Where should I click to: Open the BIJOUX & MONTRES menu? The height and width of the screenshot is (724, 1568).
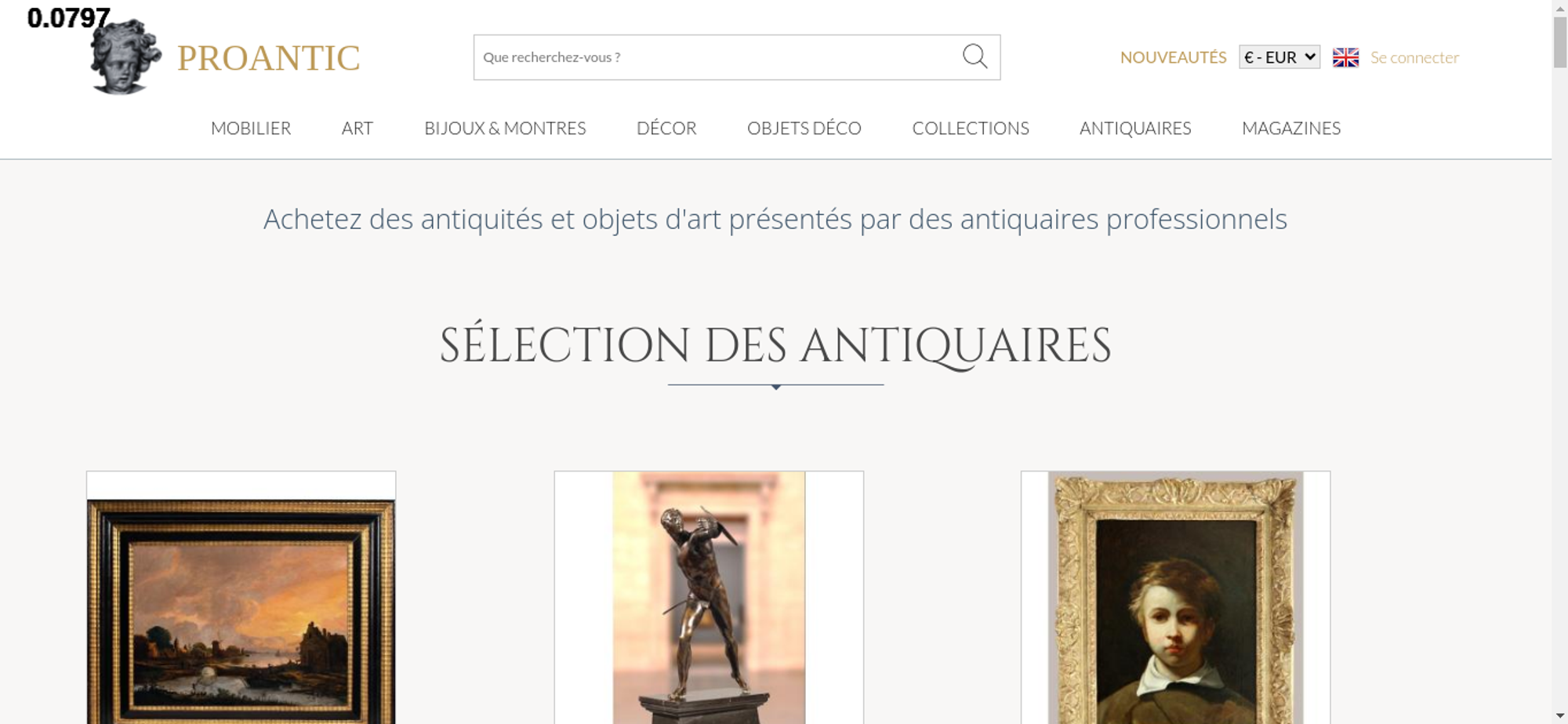tap(505, 128)
